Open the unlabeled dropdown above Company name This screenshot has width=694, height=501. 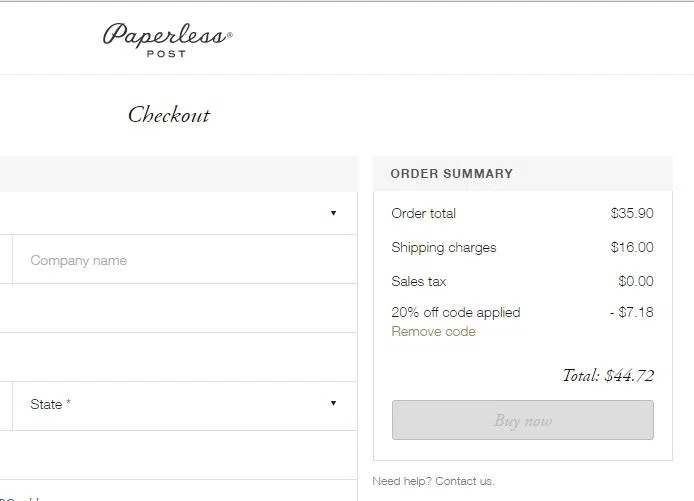coord(178,213)
